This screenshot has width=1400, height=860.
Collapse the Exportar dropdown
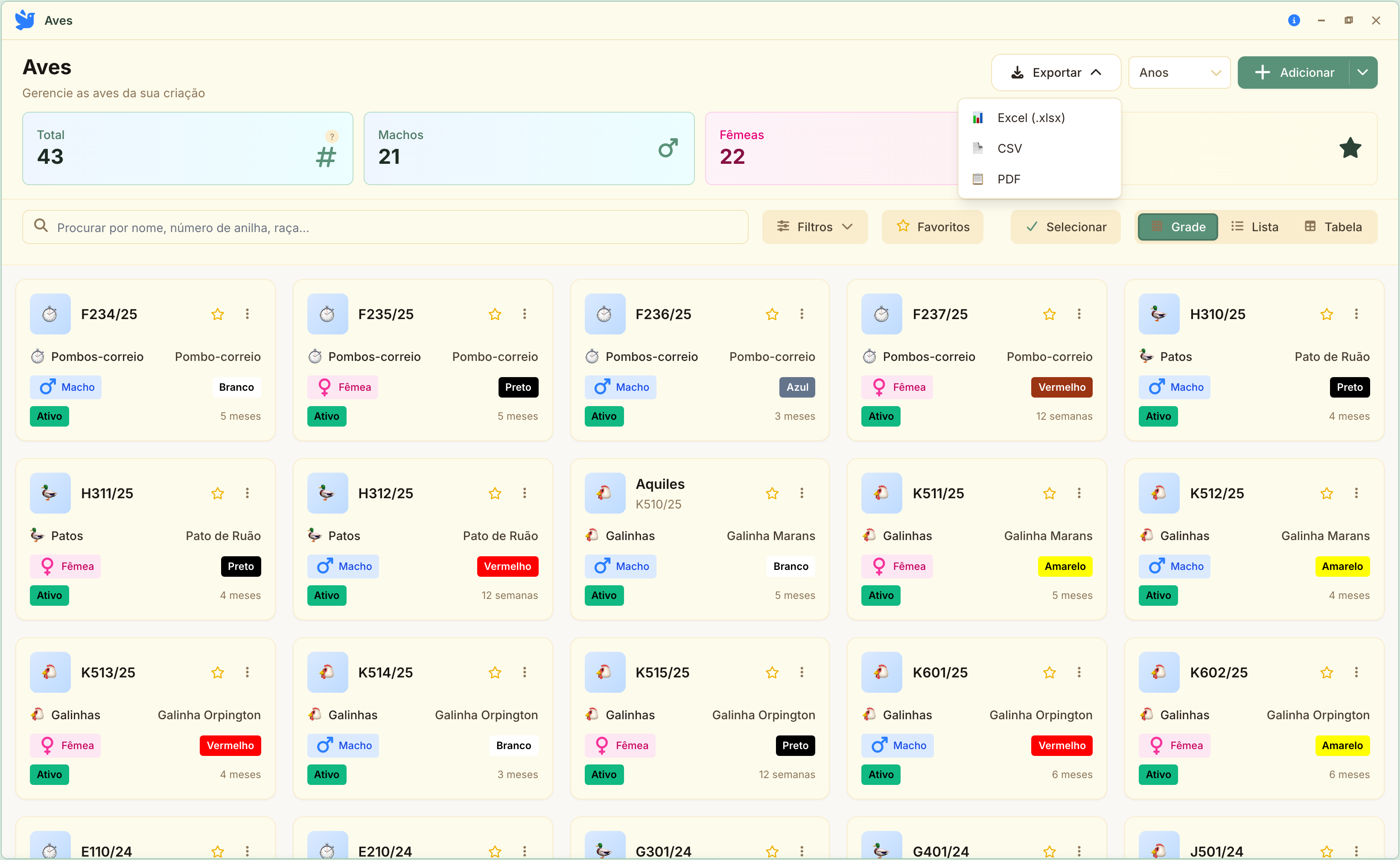tap(1056, 72)
